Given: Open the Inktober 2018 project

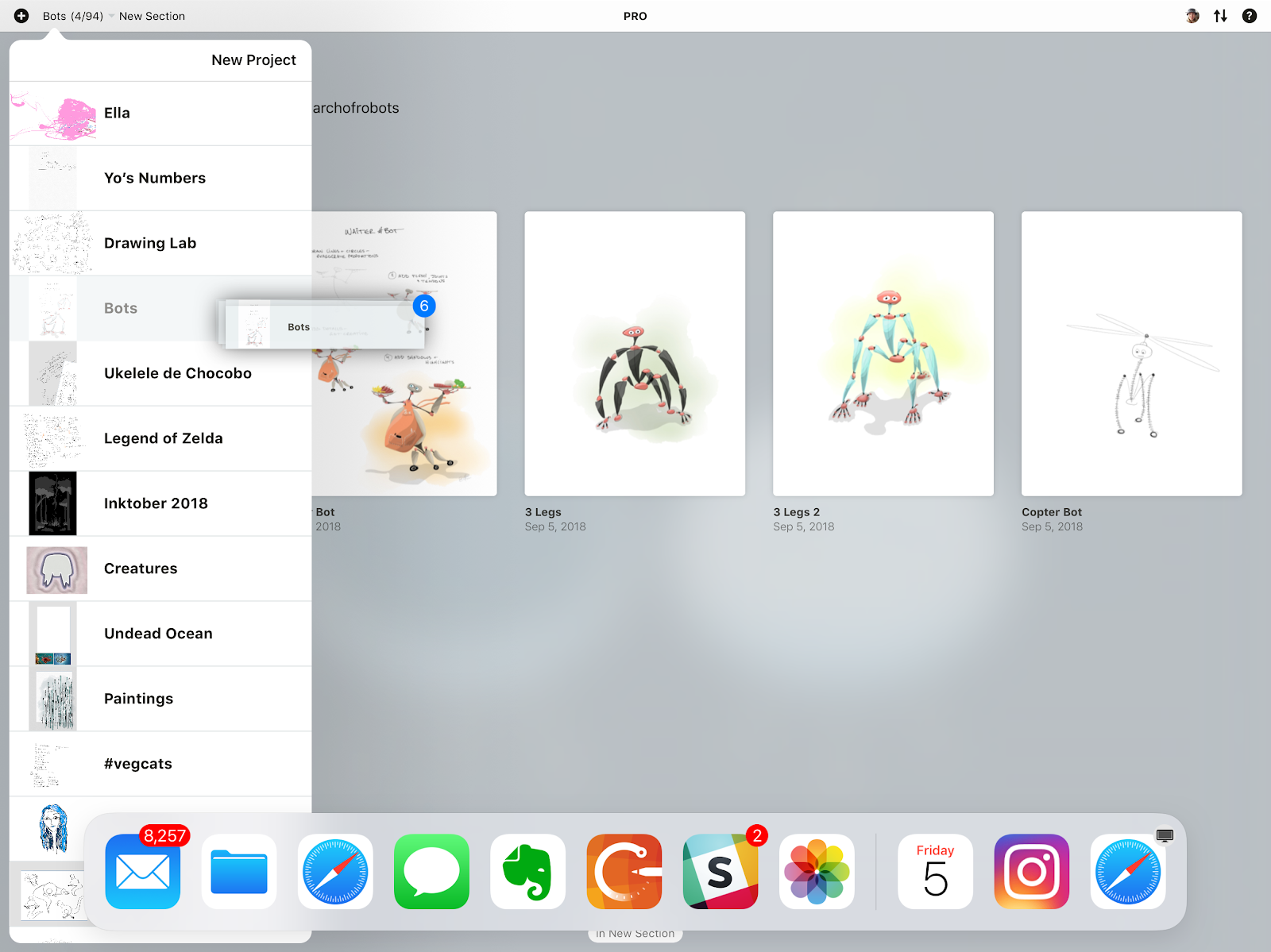Looking at the screenshot, I should pyautogui.click(x=160, y=504).
